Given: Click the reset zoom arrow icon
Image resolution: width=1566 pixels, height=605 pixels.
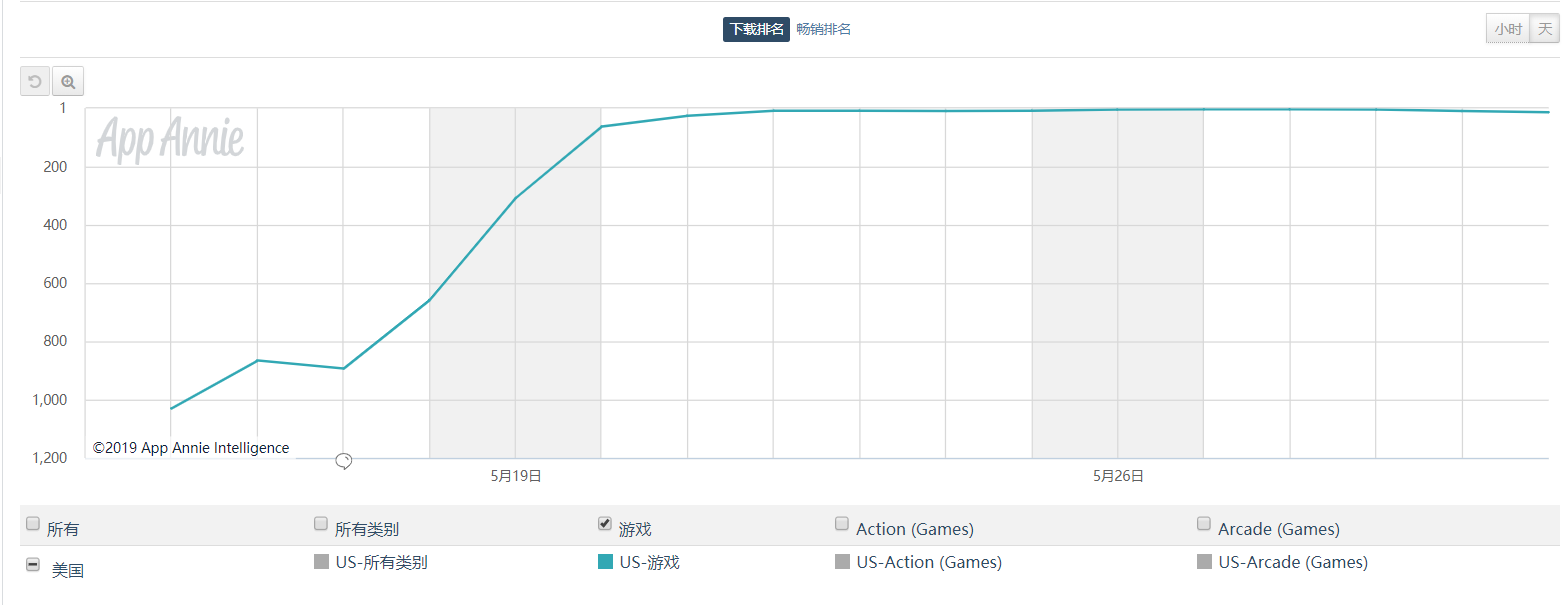Looking at the screenshot, I should 35,82.
